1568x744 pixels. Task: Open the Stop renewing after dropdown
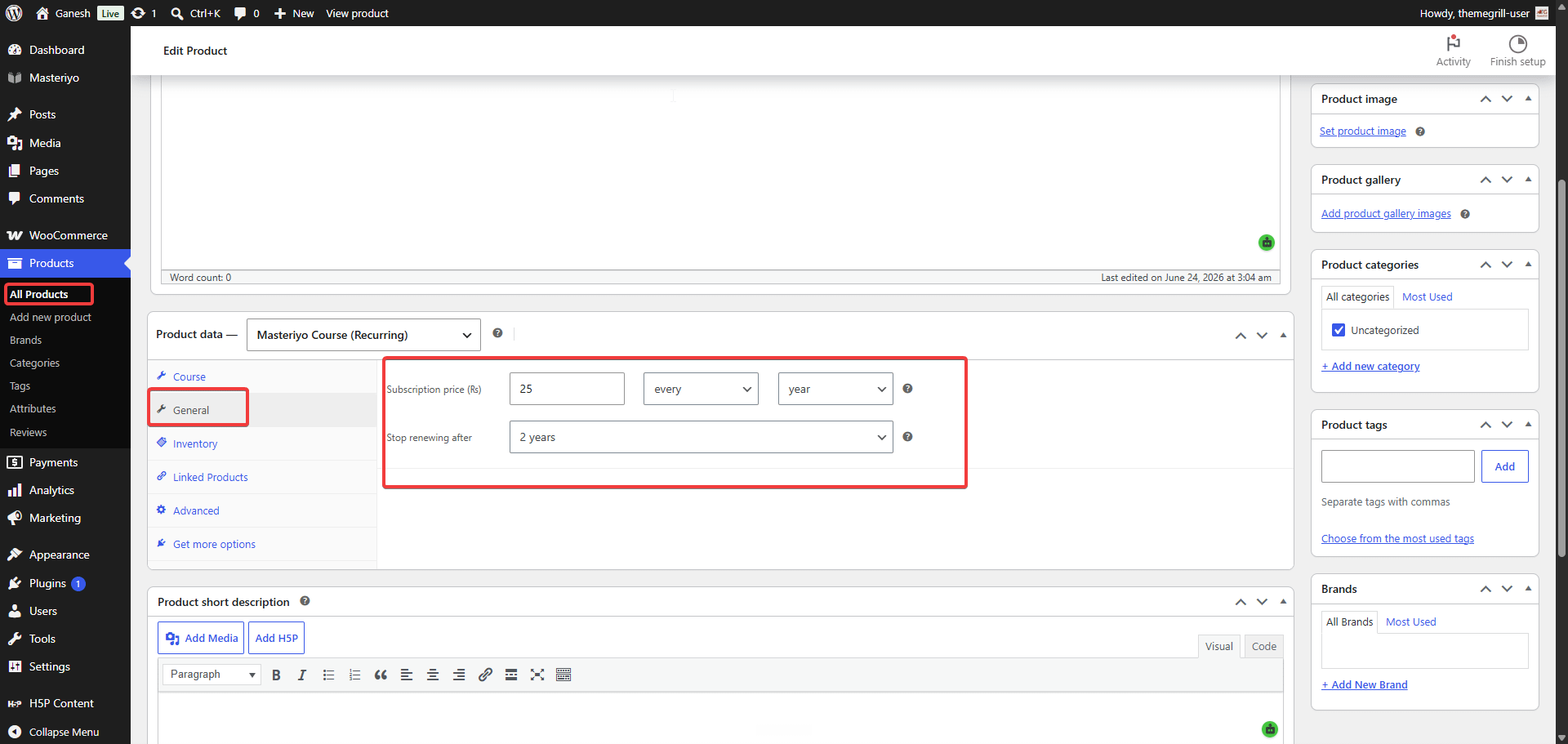(x=701, y=437)
